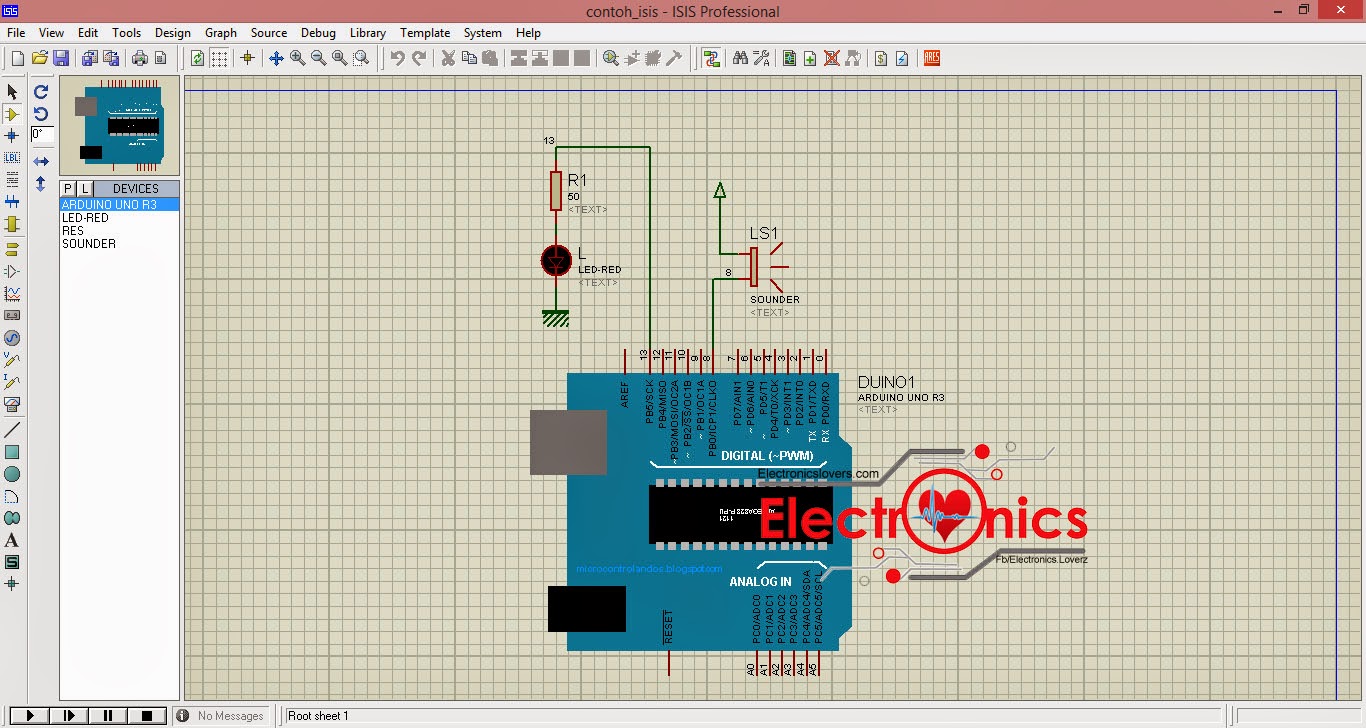Screen dimensions: 1366x728
Task: Choose the Subcircuit mode tool
Action: pos(12,224)
